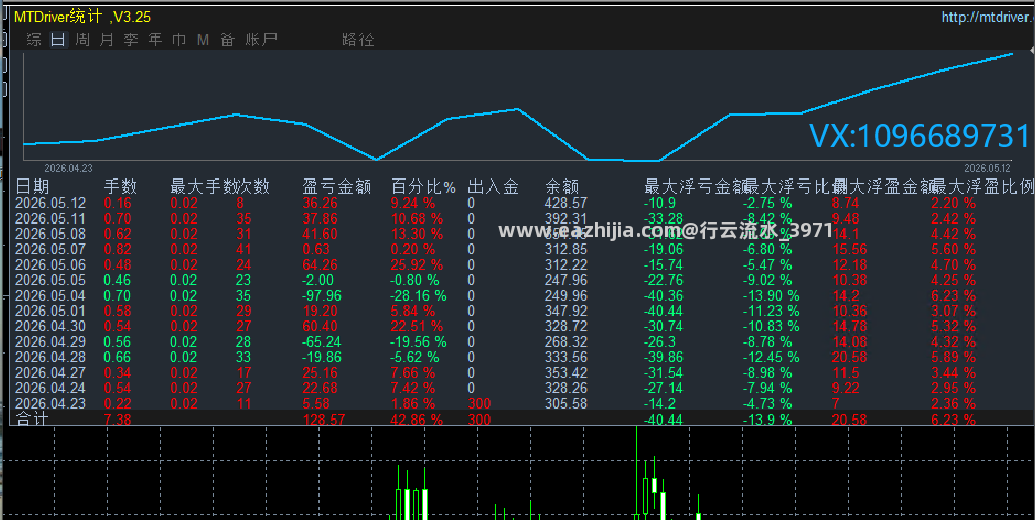Switch to the 季 quarterly tab

131,40
